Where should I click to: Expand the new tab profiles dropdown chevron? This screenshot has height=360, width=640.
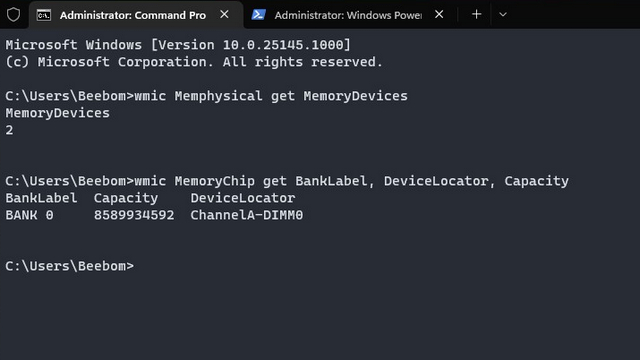pos(503,15)
